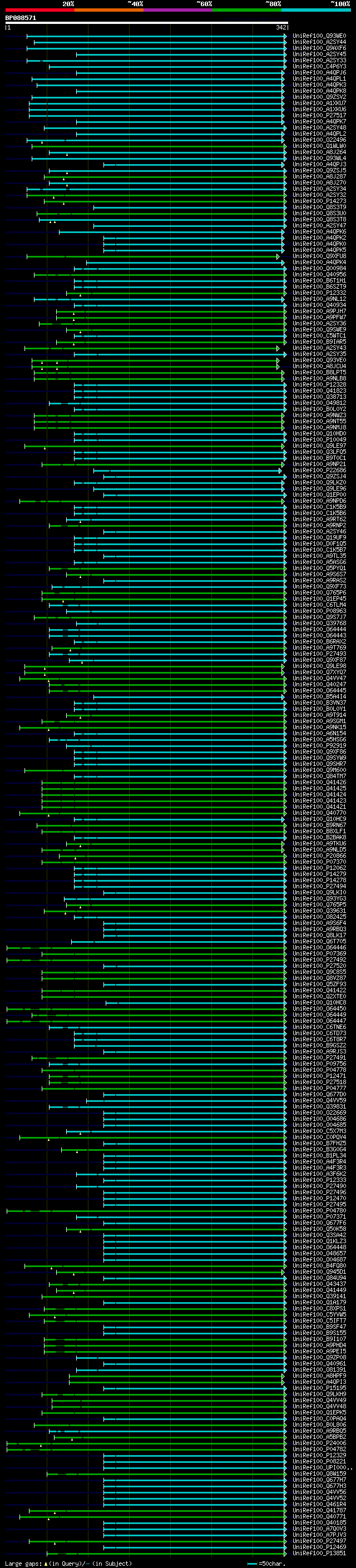356x1568 pixels.
Task: Select UniRef100_C0PA04 entry
Action: pos(319,1419)
